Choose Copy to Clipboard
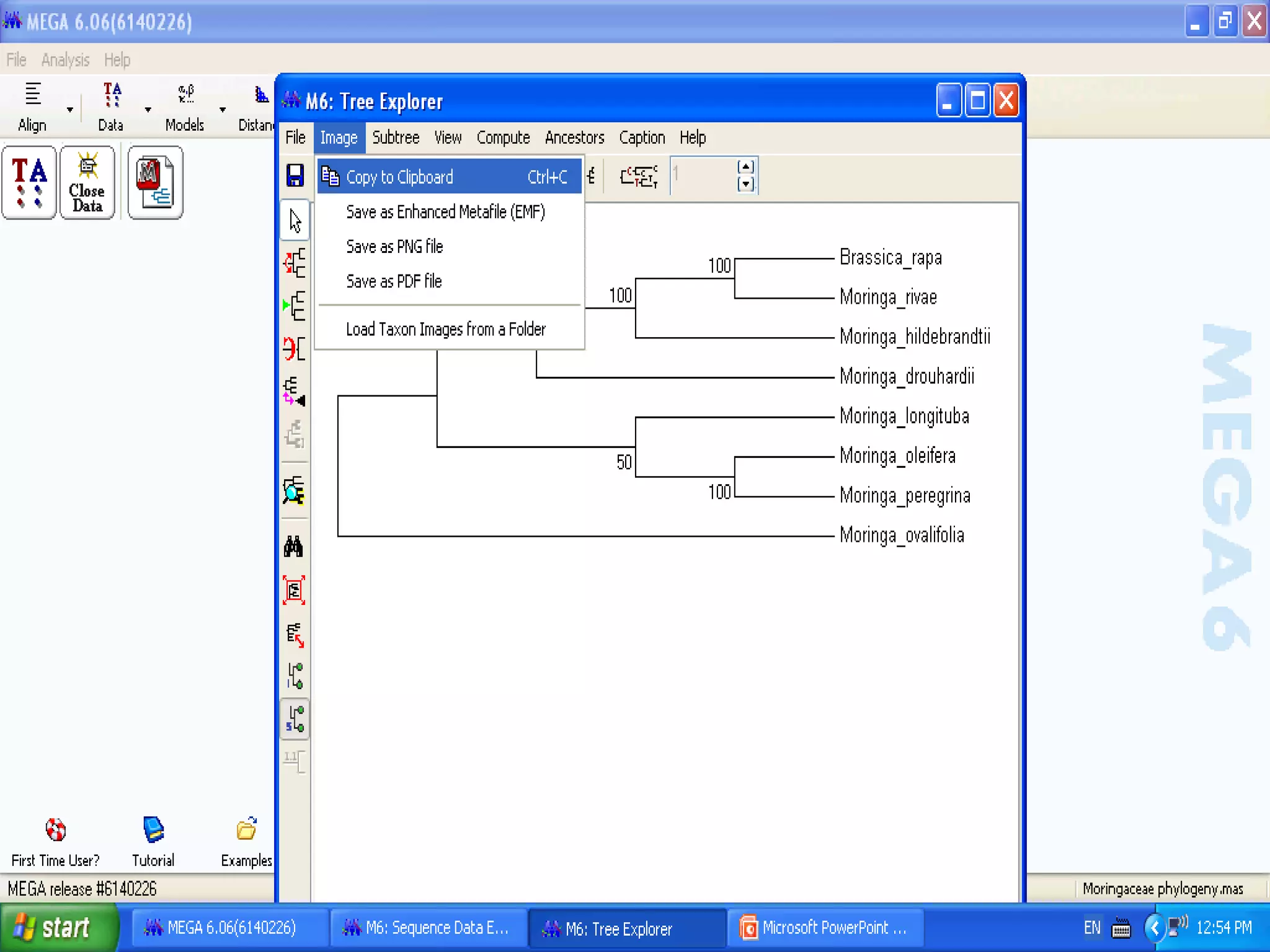 coord(450,177)
